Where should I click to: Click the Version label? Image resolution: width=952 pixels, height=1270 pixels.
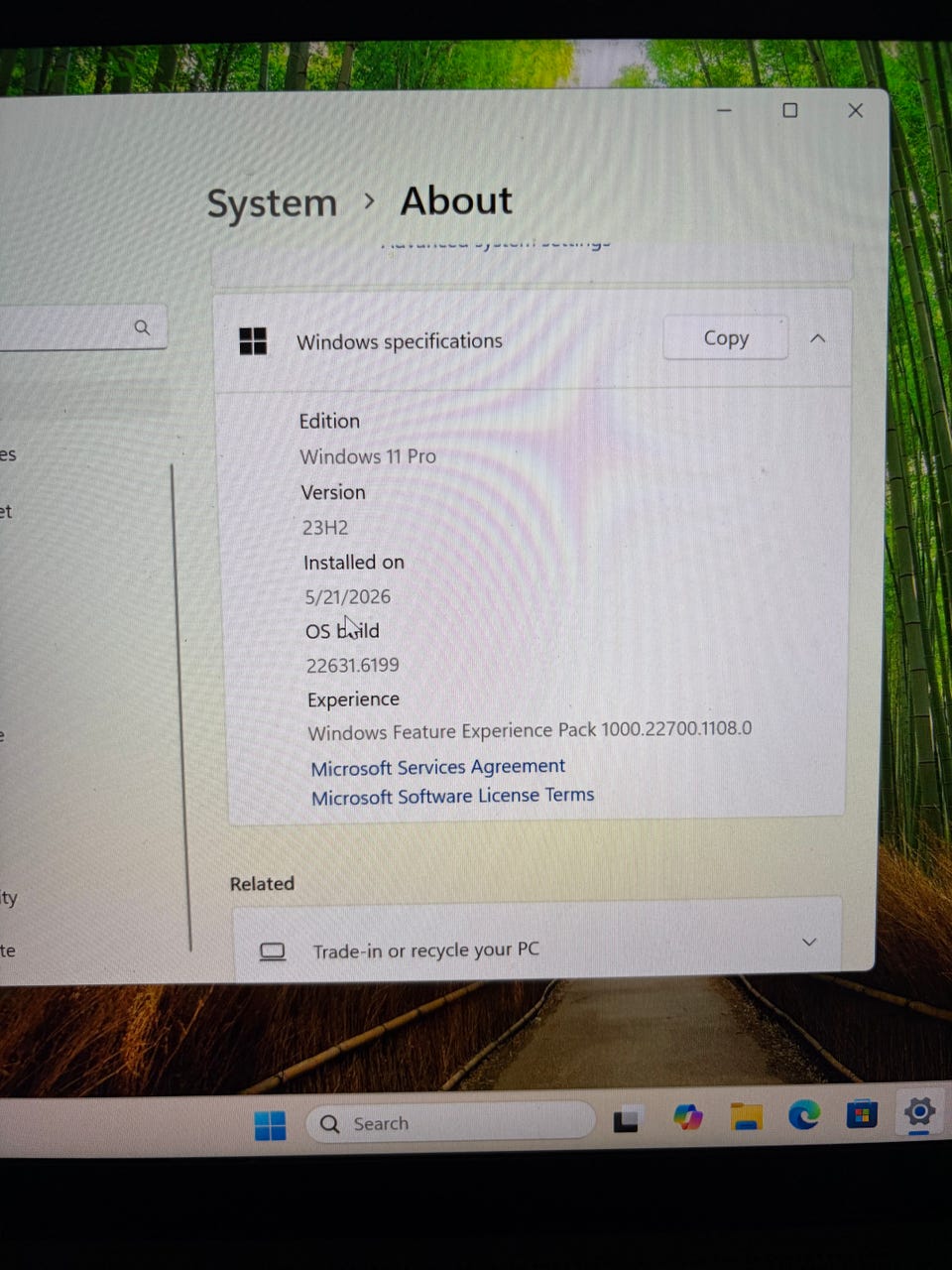tap(333, 492)
